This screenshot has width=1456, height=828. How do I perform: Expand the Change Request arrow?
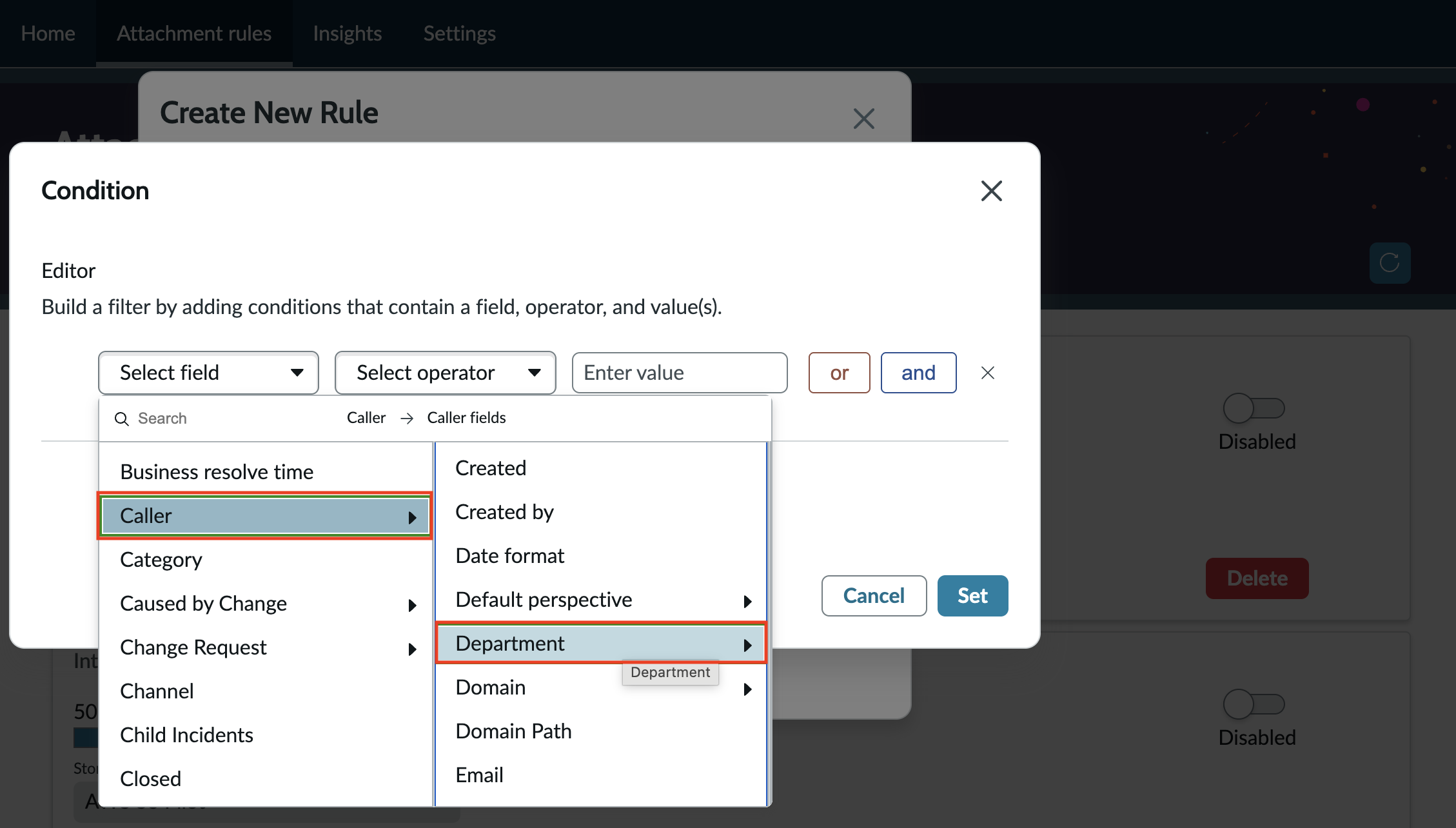[x=412, y=649]
